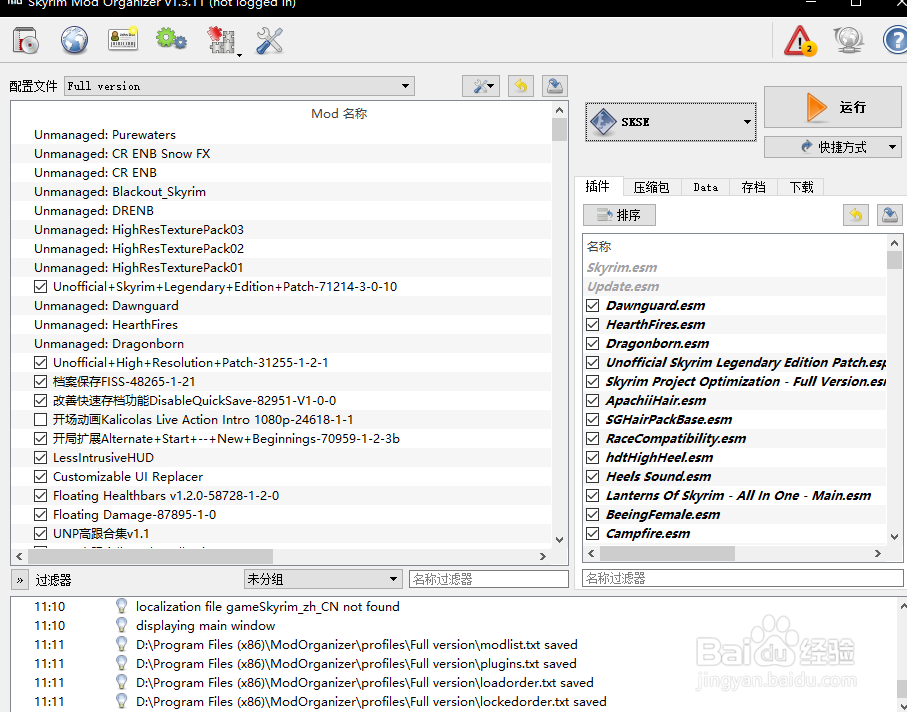Screen dimensions: 907x712
Task: Select Unmanaged: Purewaters mod row
Action: 281,135
